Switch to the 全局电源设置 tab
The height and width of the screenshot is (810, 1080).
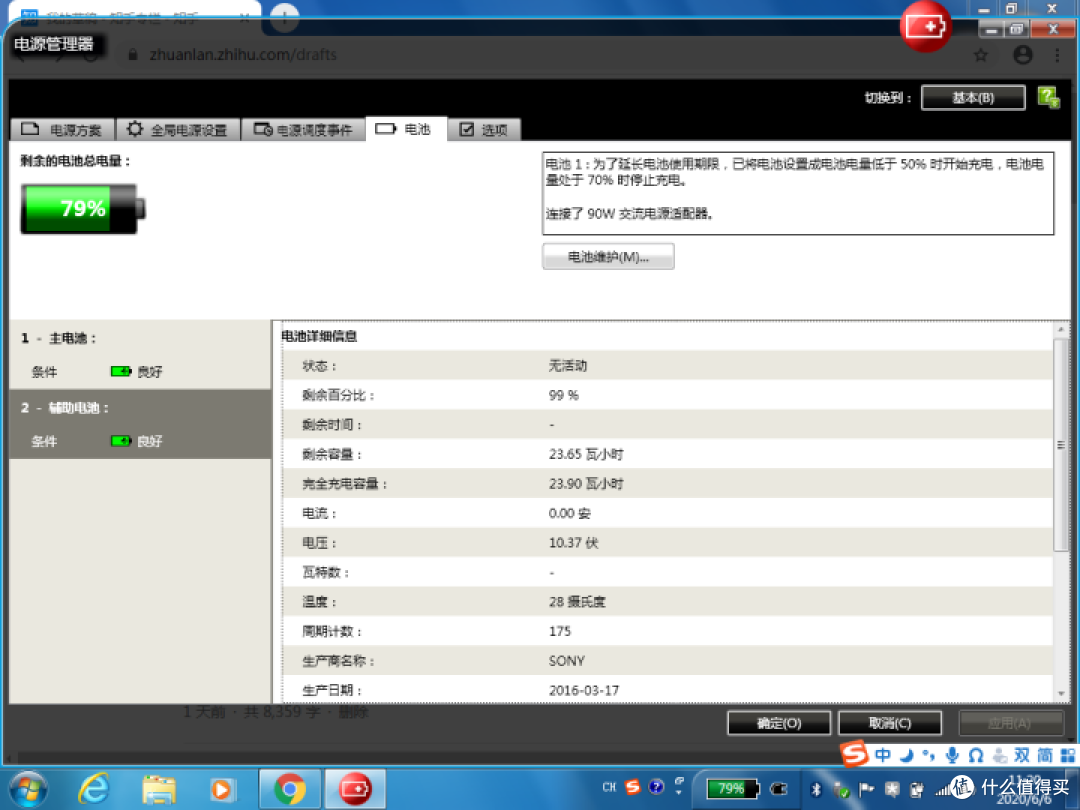pyautogui.click(x=178, y=129)
